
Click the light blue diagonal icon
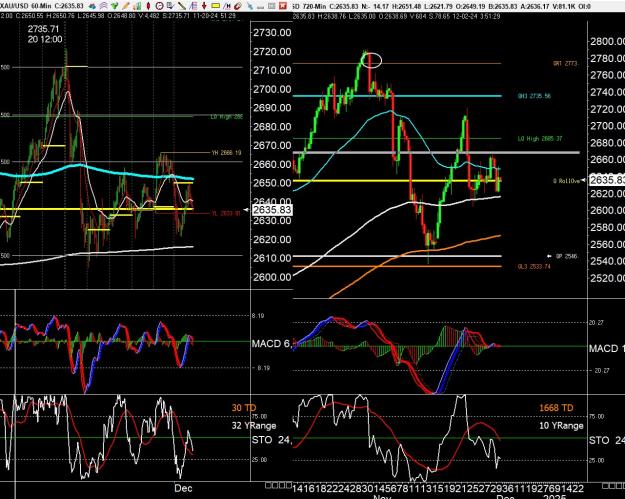(x=250, y=6)
